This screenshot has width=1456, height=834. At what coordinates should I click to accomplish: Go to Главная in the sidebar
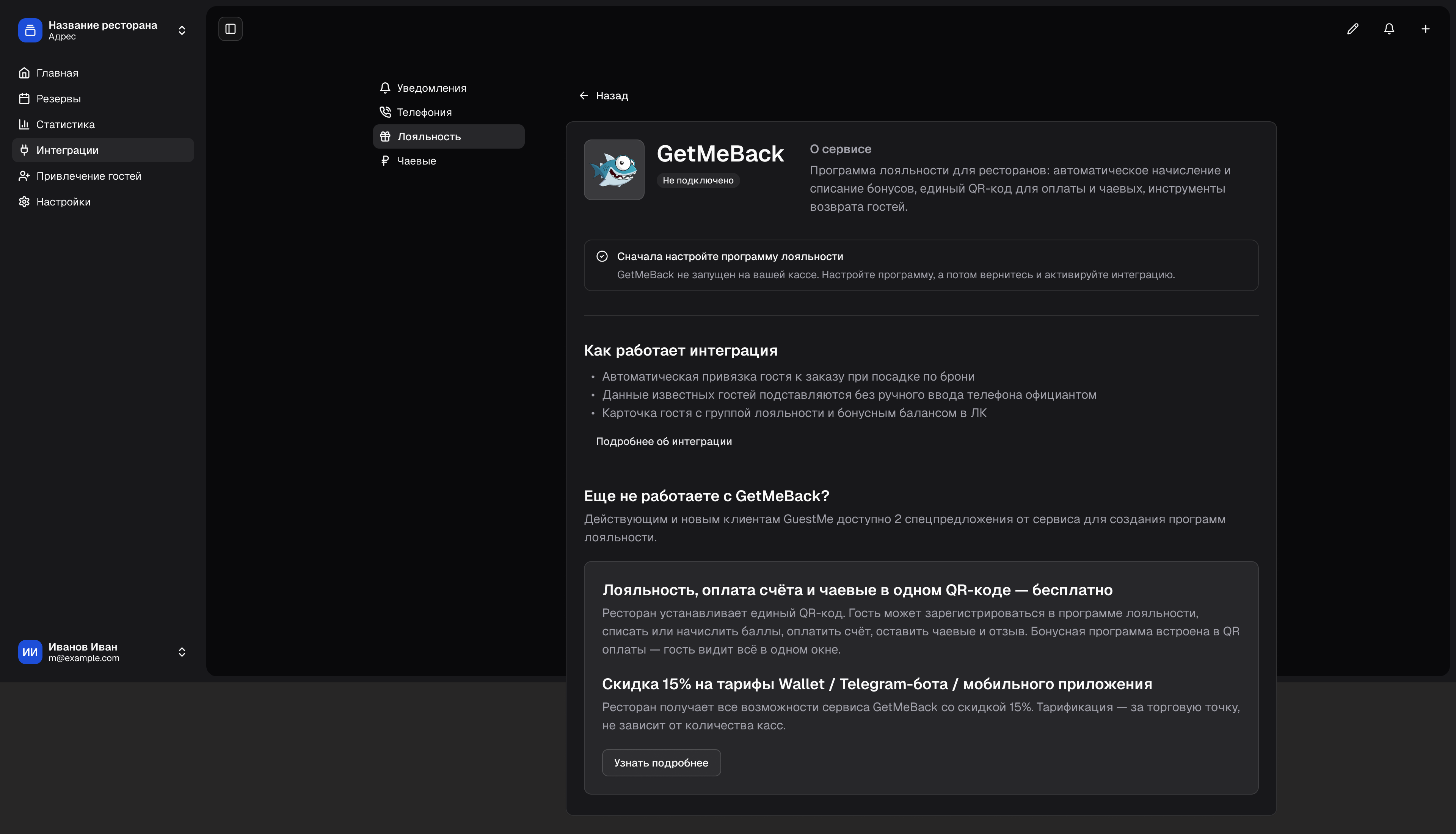pyautogui.click(x=103, y=73)
